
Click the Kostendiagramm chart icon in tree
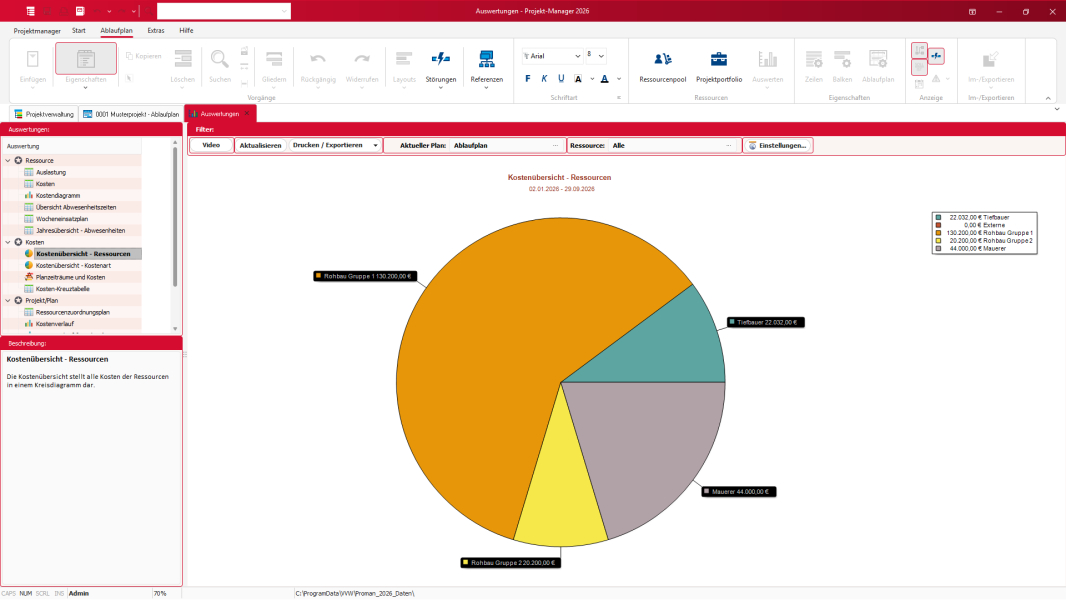(x=29, y=195)
